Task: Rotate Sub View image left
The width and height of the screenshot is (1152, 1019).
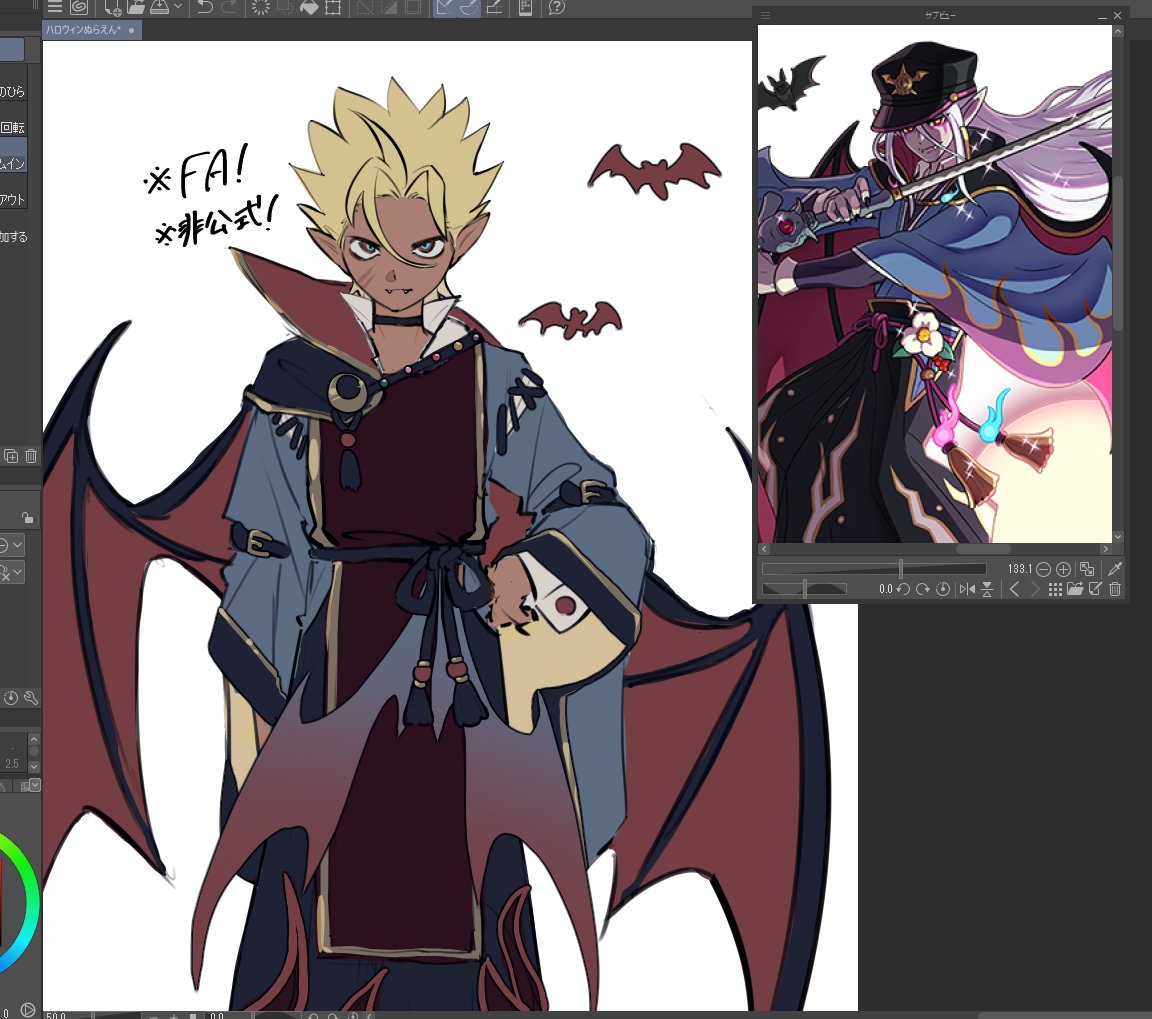Action: (903, 589)
